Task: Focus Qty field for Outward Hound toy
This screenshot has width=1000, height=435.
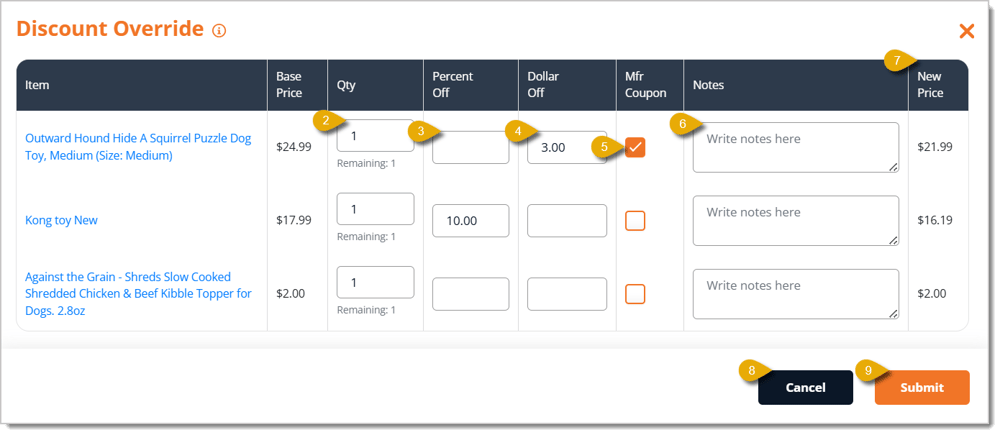Action: (x=376, y=136)
